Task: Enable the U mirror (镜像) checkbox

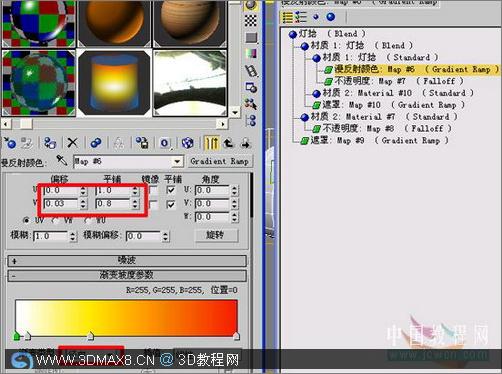Action: (x=154, y=190)
